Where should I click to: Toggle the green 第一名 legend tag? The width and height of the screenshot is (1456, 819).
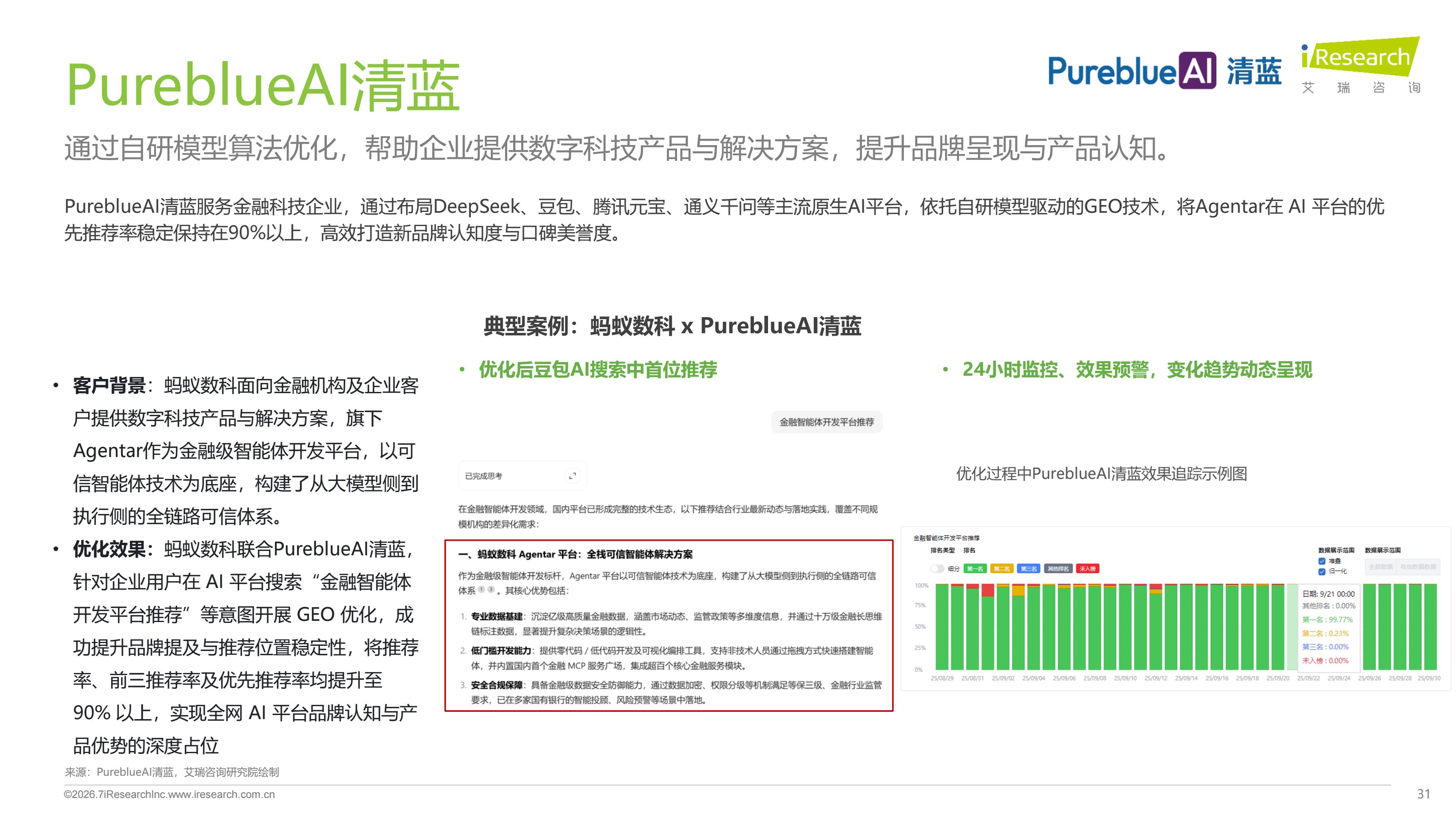(975, 569)
